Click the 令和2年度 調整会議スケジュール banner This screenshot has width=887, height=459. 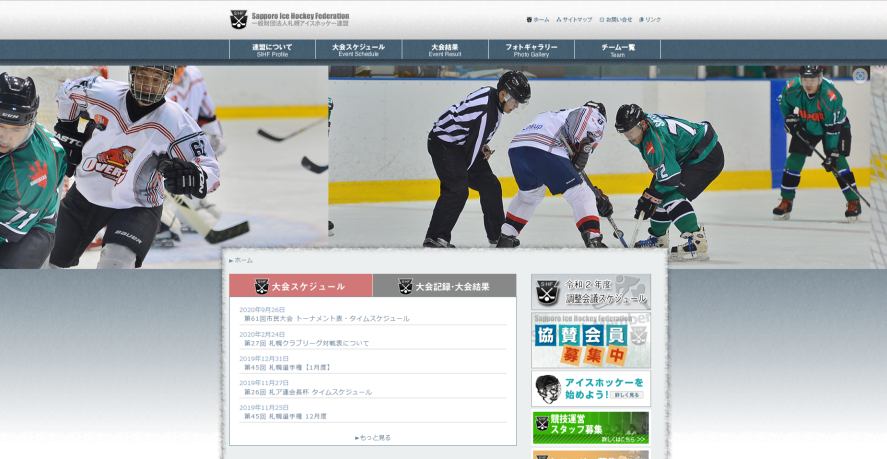(x=590, y=291)
